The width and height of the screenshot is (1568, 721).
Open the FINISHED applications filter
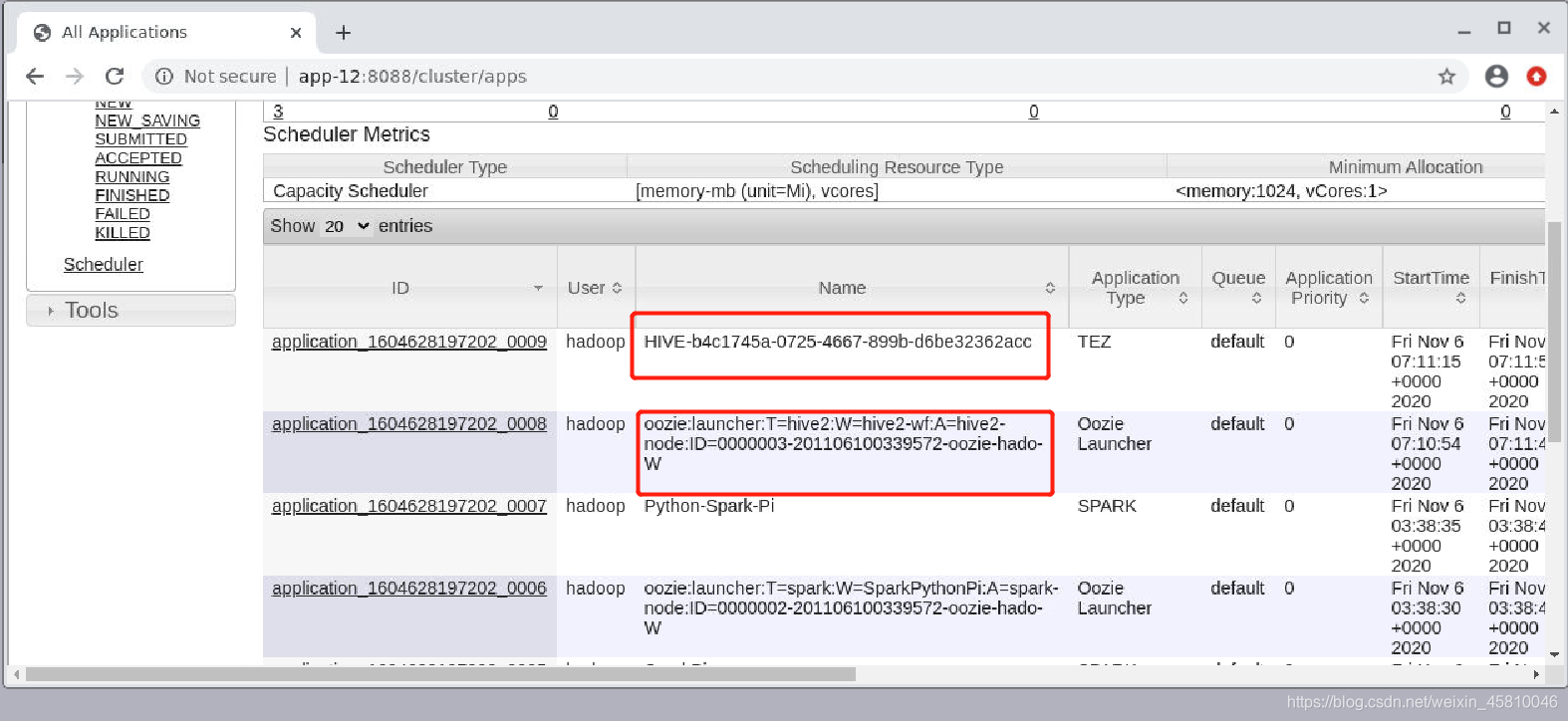[132, 195]
